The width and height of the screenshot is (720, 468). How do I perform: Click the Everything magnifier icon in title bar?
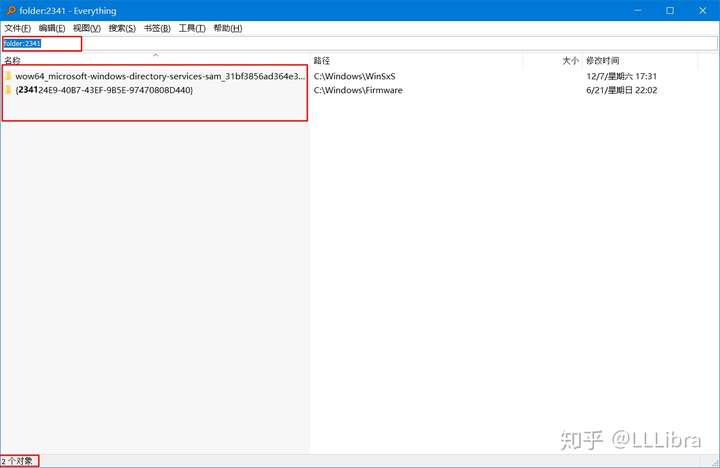point(11,10)
